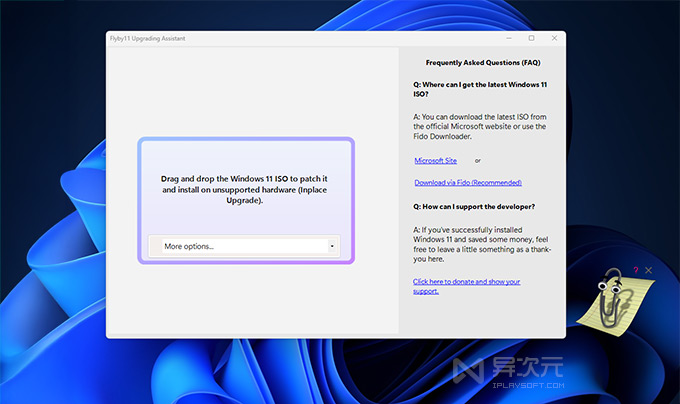Minimize the Flyby11 Upgrading Assistant window
The height and width of the screenshot is (404, 680).
click(509, 38)
